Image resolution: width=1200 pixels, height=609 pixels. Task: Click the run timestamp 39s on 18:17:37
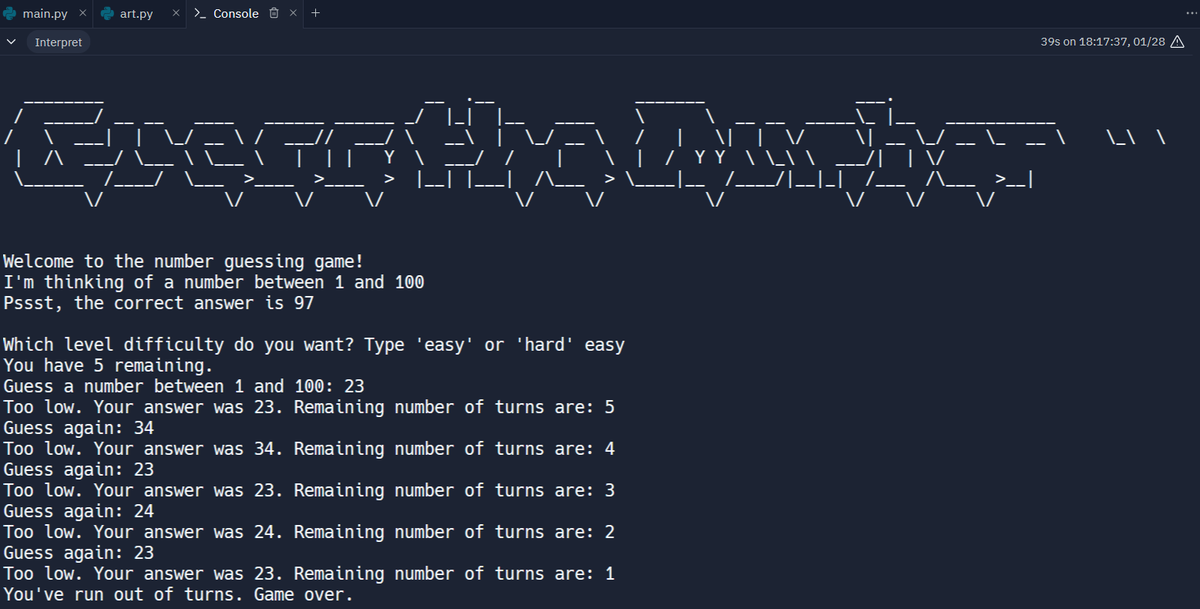tap(1103, 42)
